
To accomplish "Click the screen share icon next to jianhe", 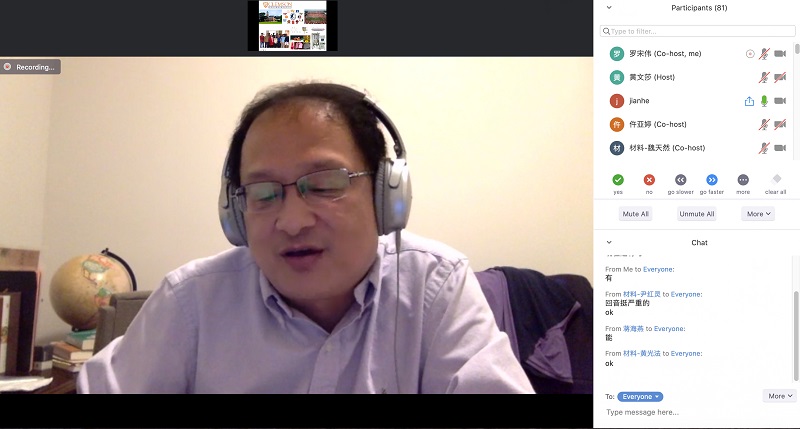I will 749,101.
